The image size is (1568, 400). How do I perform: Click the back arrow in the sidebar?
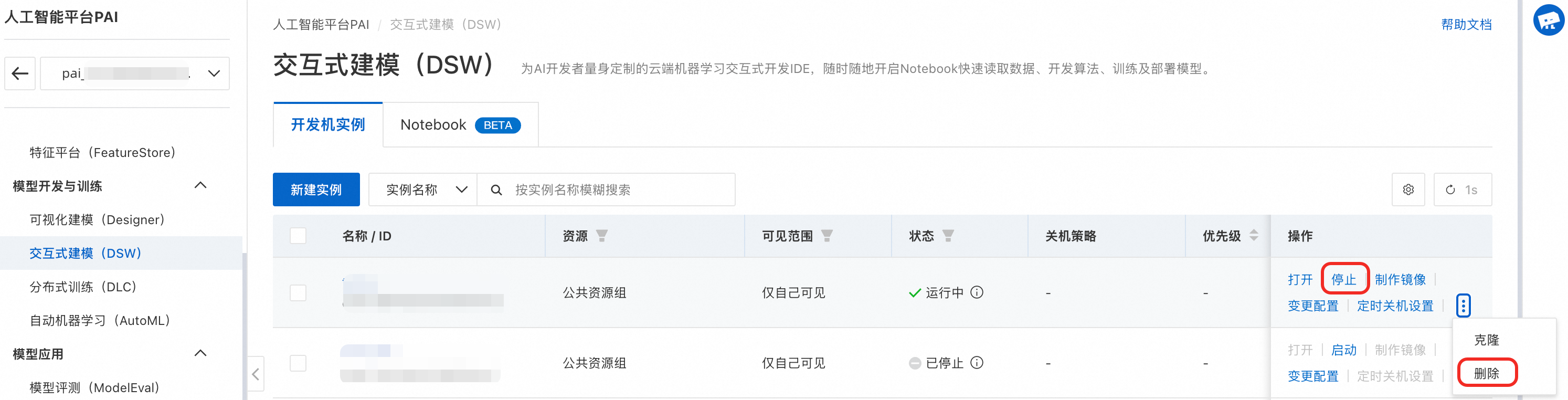click(x=20, y=73)
